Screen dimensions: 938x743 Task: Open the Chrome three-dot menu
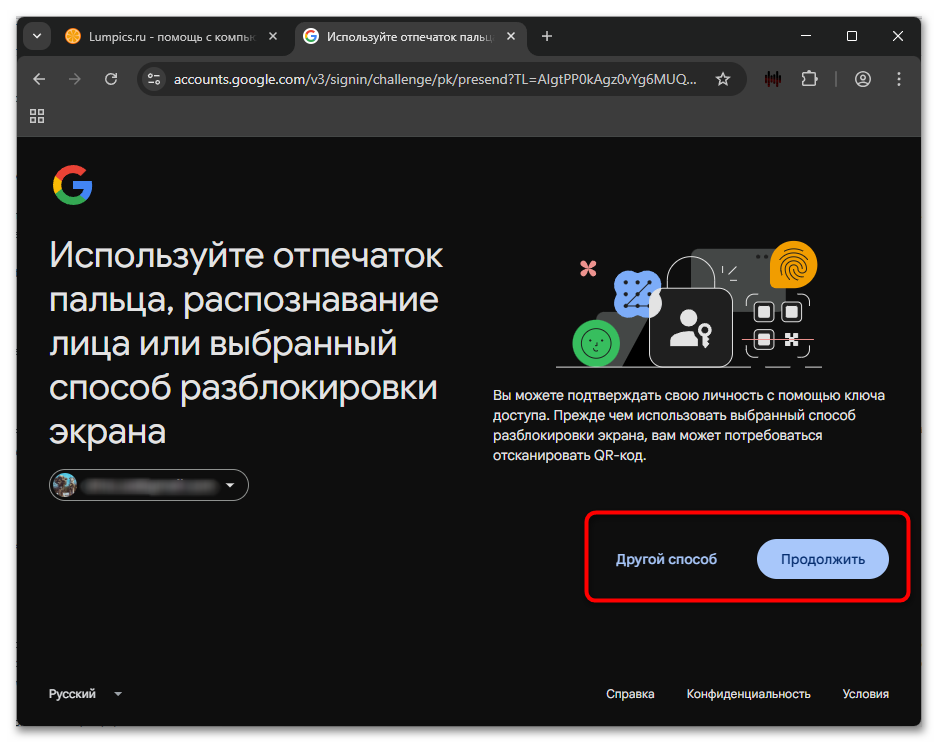point(899,79)
